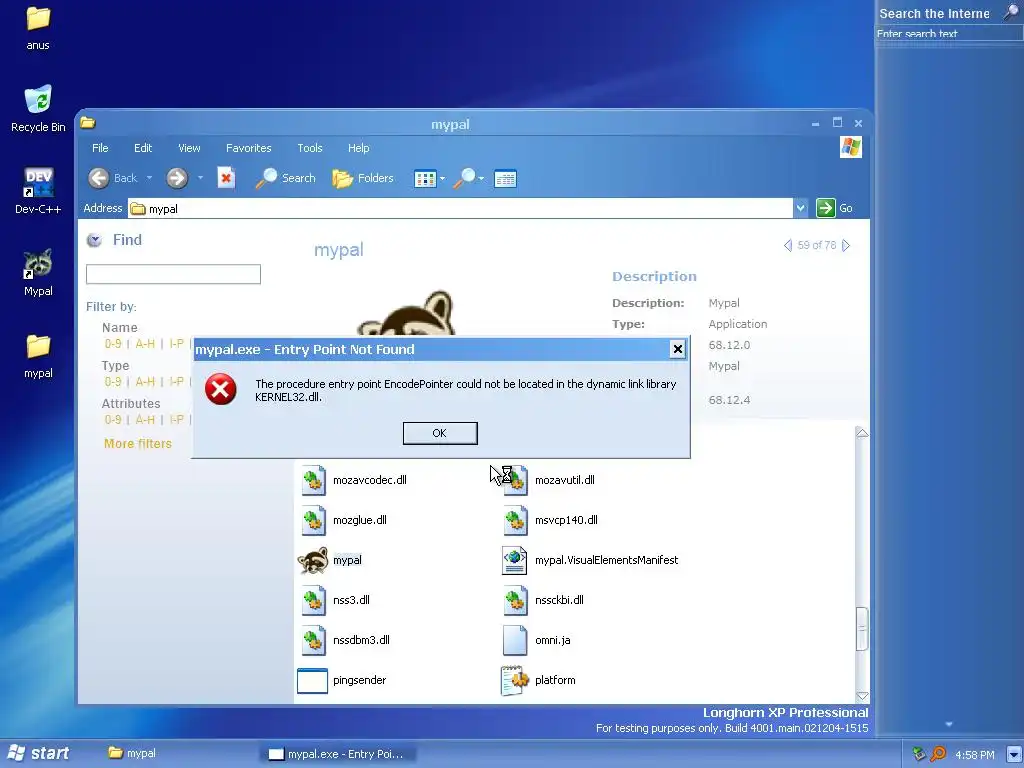The width and height of the screenshot is (1024, 768).
Task: Switch to mypal folder taskbar button
Action: (133, 753)
